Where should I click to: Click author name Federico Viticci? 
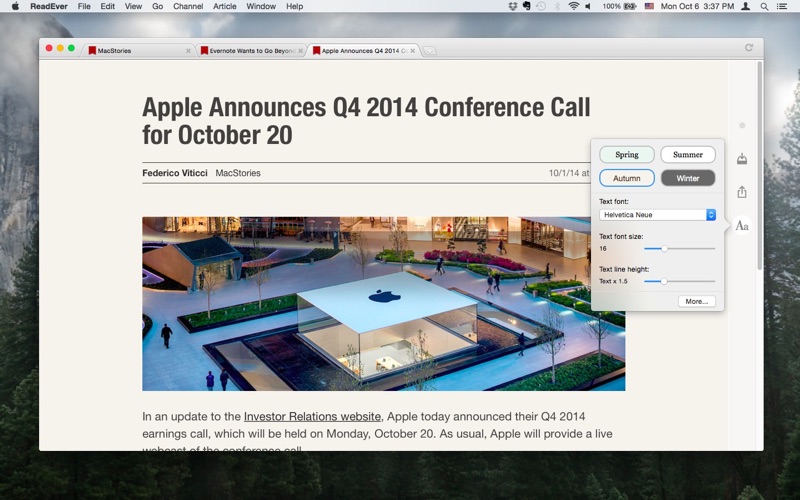click(x=174, y=173)
